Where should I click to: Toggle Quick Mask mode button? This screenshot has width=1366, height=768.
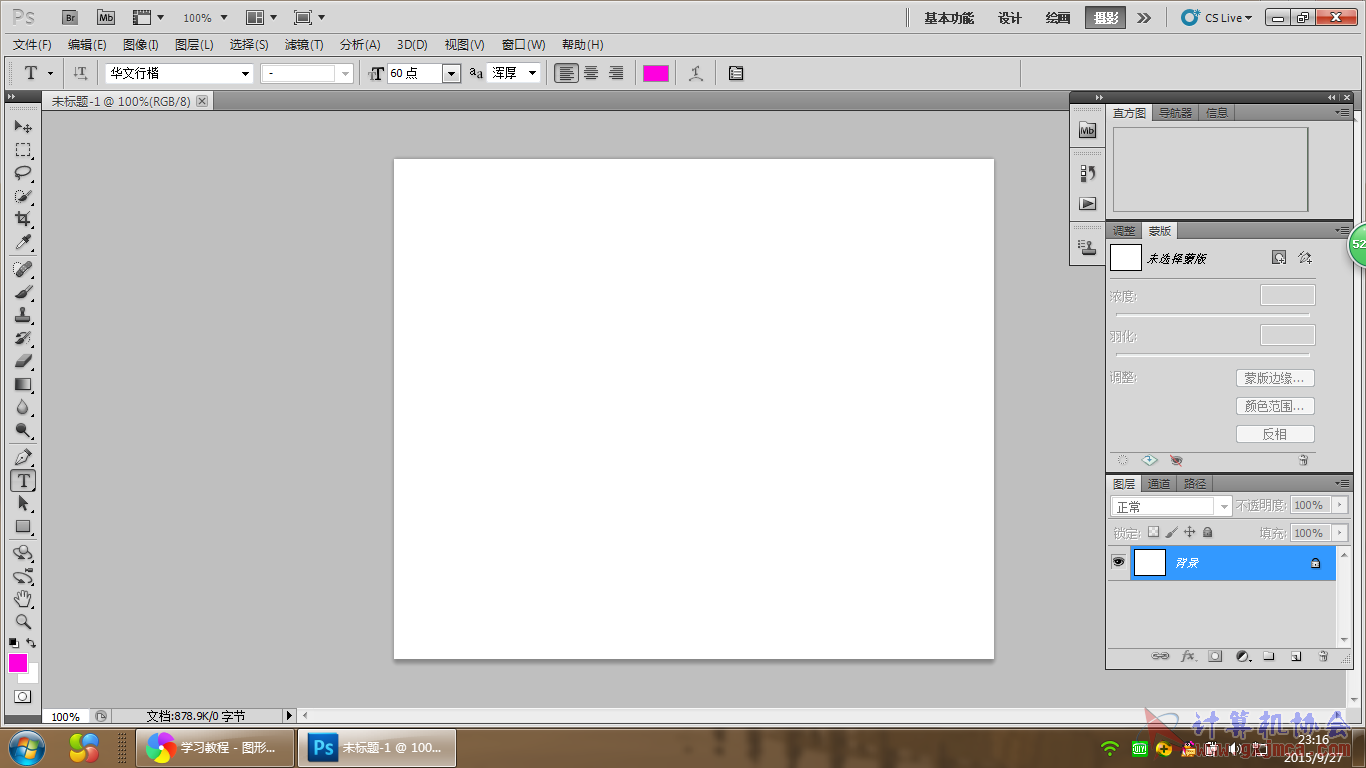(23, 696)
